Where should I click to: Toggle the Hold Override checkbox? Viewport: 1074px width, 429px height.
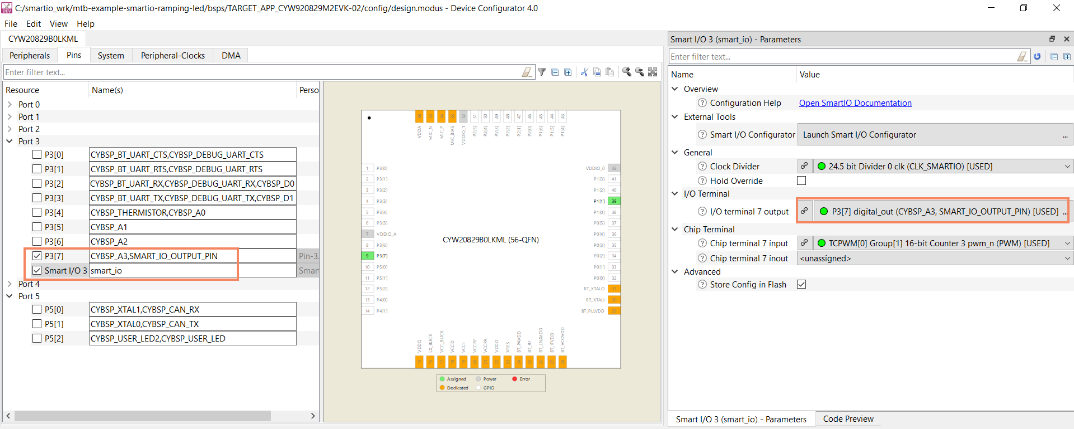[x=801, y=181]
